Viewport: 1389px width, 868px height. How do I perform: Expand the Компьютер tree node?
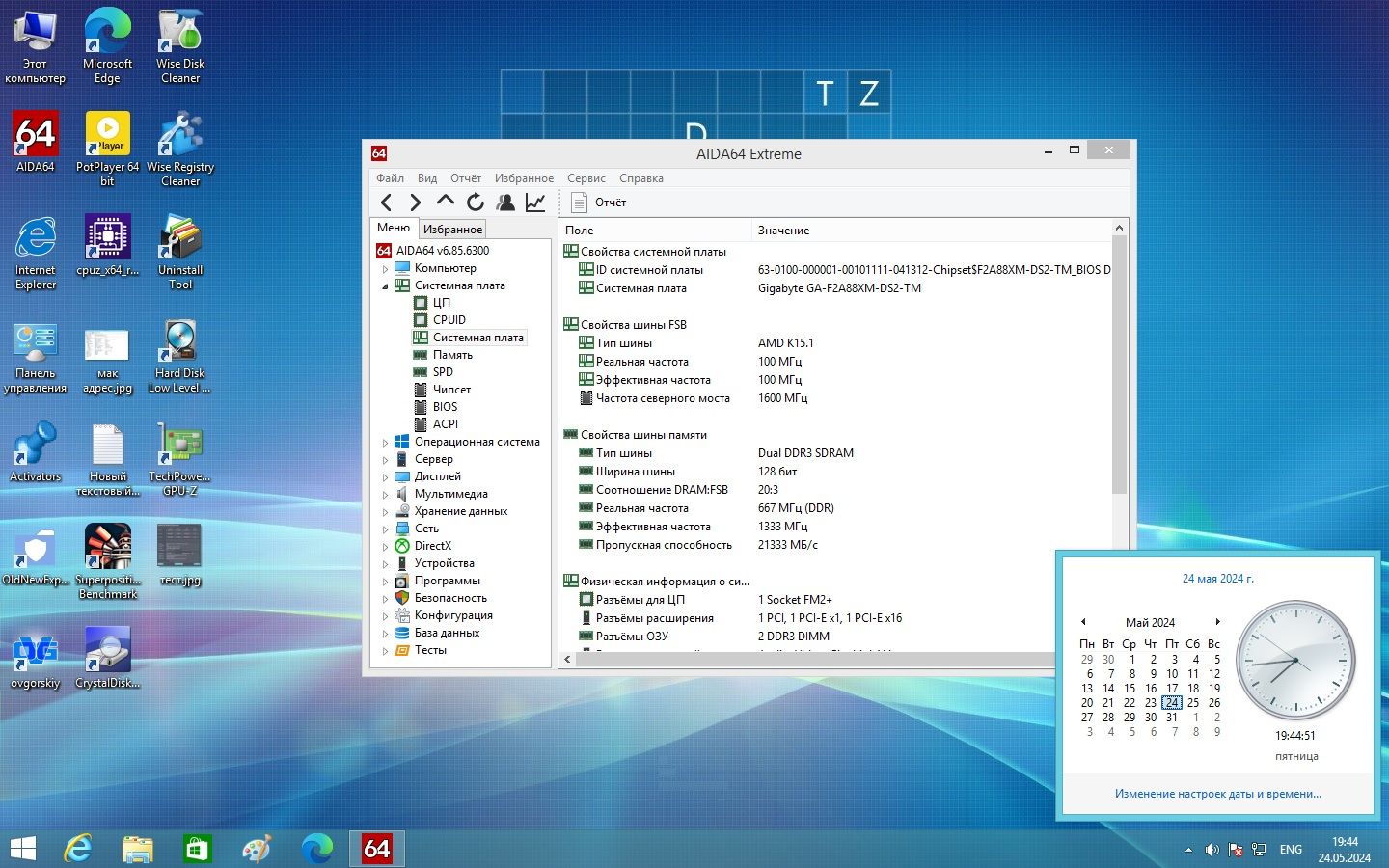(385, 268)
